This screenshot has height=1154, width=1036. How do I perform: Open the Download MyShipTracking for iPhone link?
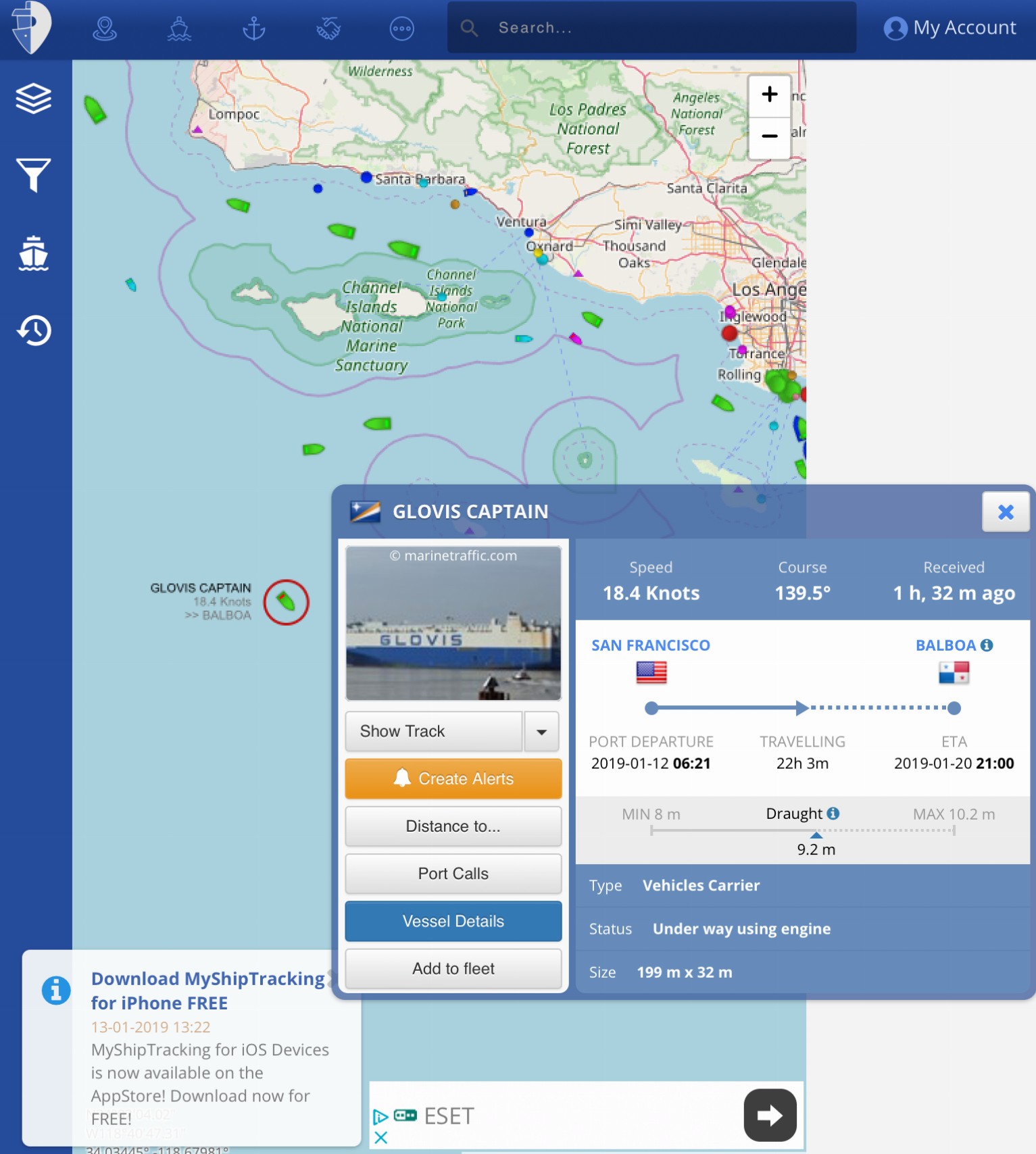click(x=208, y=990)
